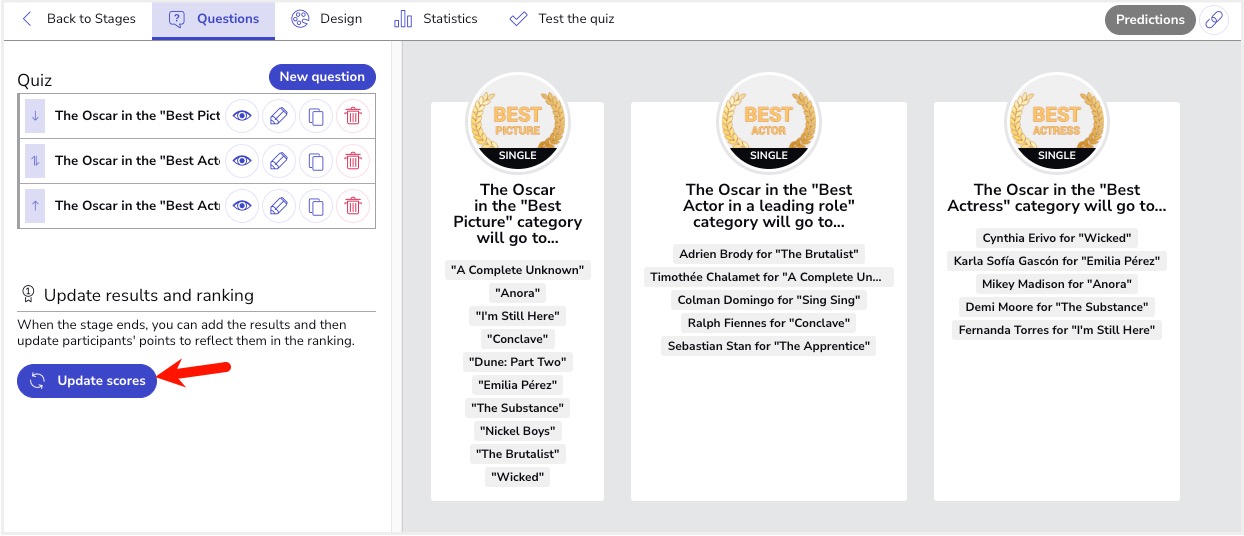Pick Adrien Brody for "The Brutalist"
This screenshot has width=1244, height=536.
pyautogui.click(x=769, y=254)
